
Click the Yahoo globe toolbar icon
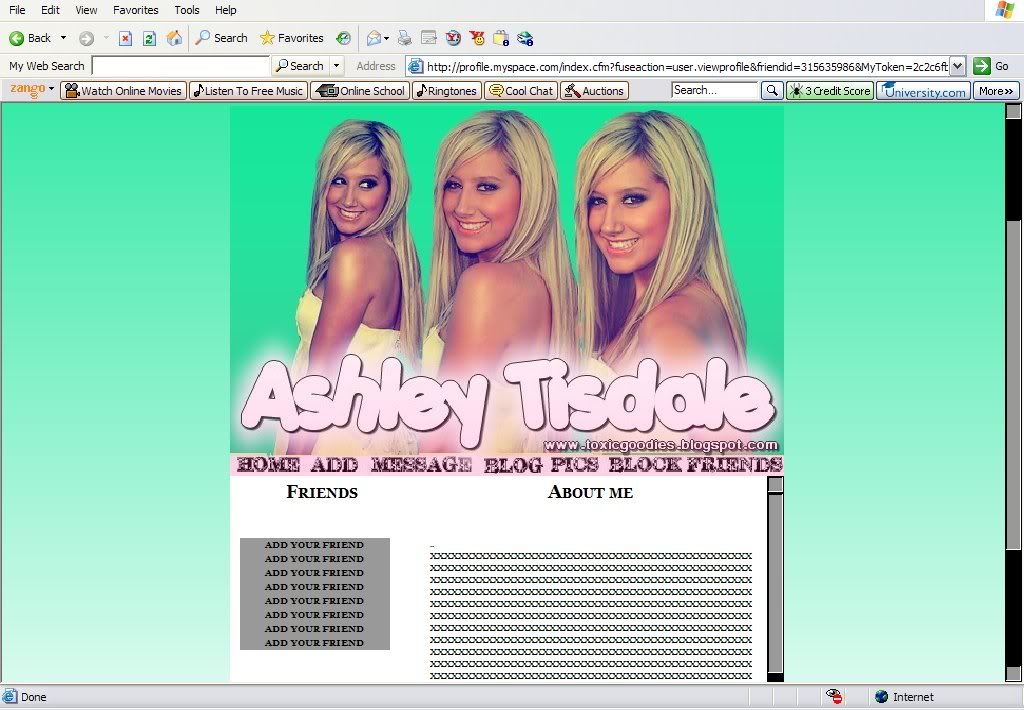click(x=453, y=39)
